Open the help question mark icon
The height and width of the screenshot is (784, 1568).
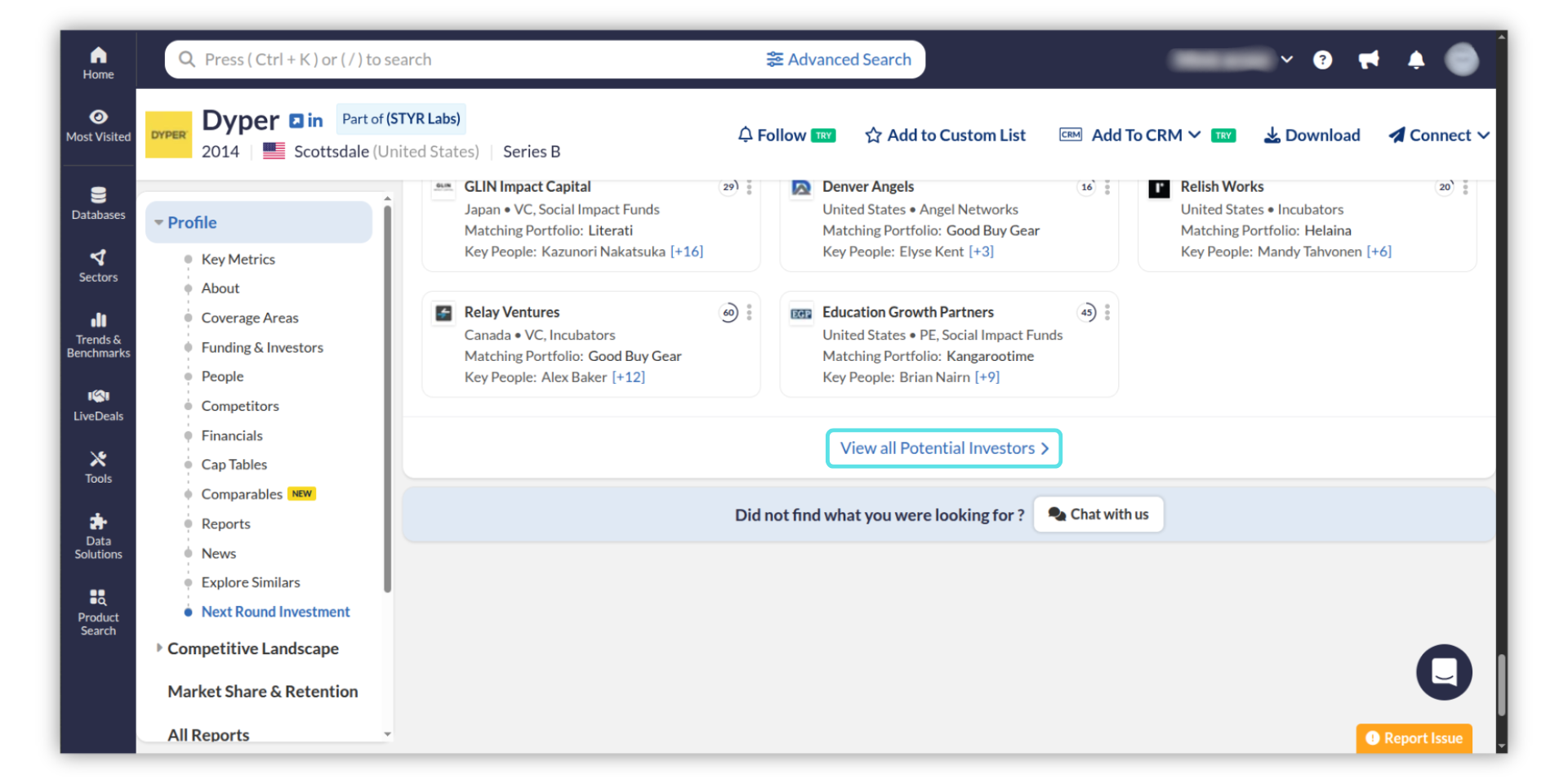pos(1322,60)
